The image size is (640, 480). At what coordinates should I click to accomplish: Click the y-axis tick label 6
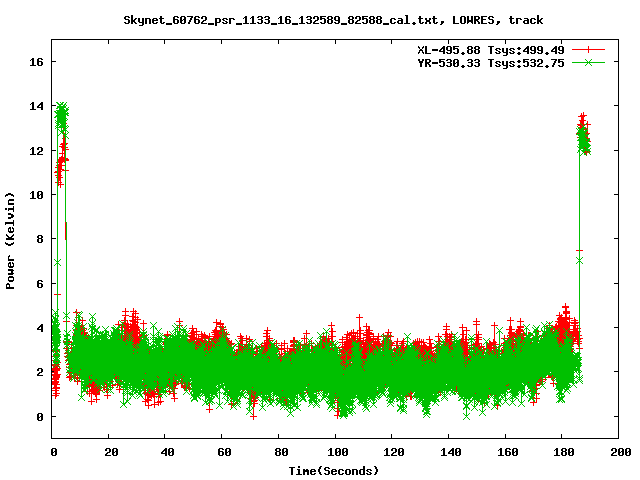point(40,284)
